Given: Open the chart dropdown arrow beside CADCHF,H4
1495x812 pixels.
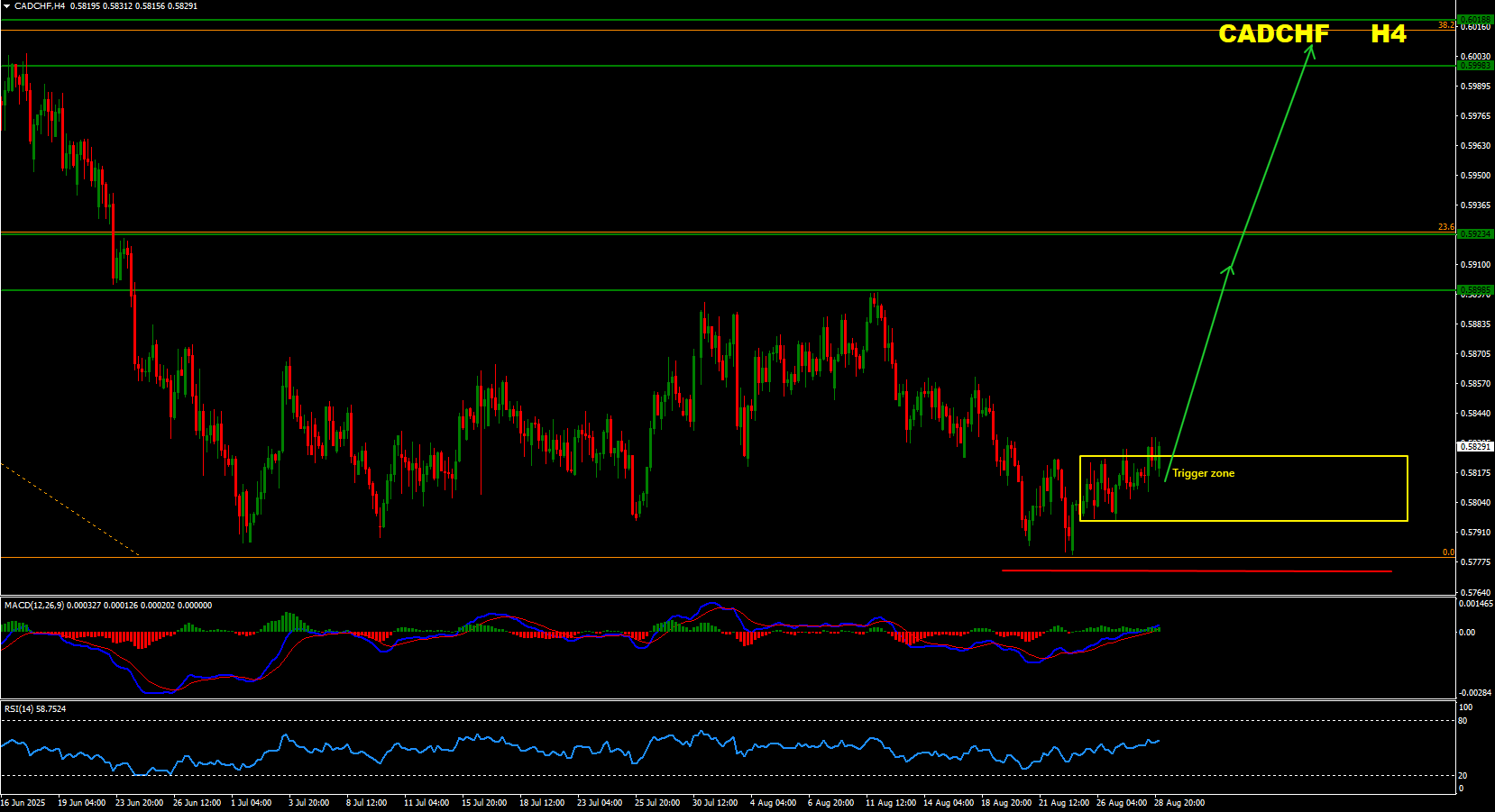Looking at the screenshot, I should pos(6,6).
